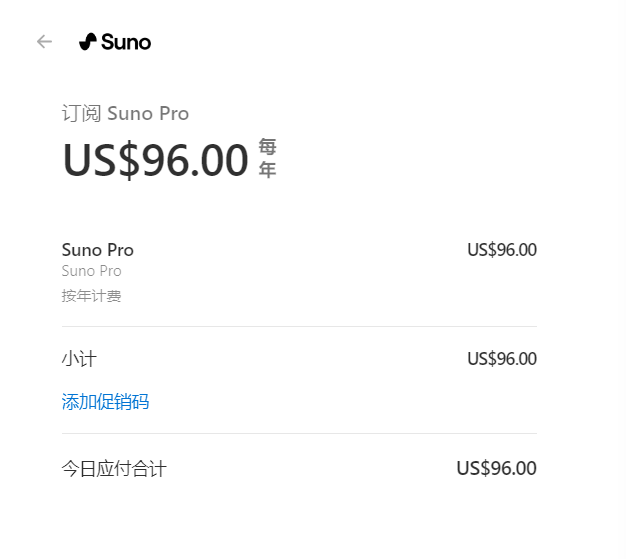The height and width of the screenshot is (559, 626).
Task: Click the Suno brand name text
Action: (126, 42)
